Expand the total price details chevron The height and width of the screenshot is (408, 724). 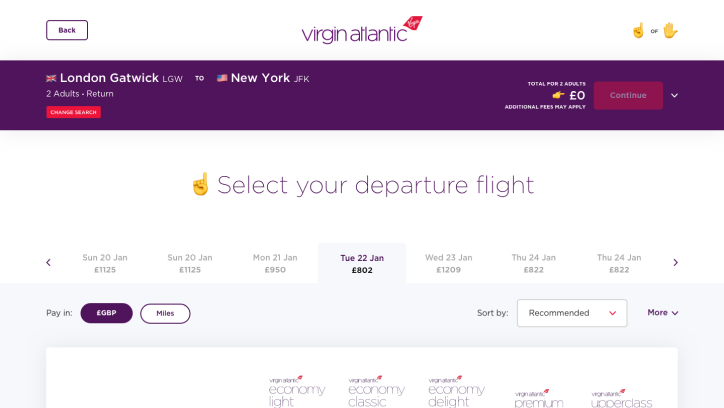coord(675,96)
